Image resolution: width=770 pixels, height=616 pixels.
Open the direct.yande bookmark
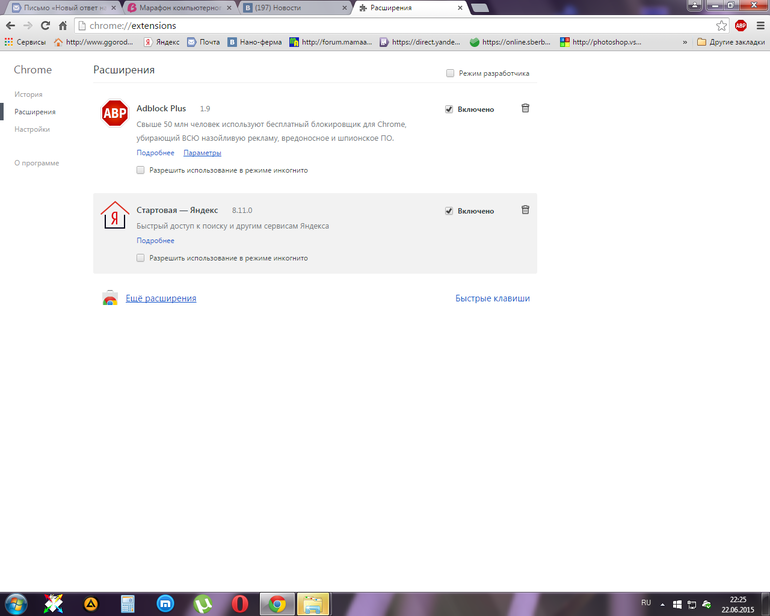click(420, 42)
